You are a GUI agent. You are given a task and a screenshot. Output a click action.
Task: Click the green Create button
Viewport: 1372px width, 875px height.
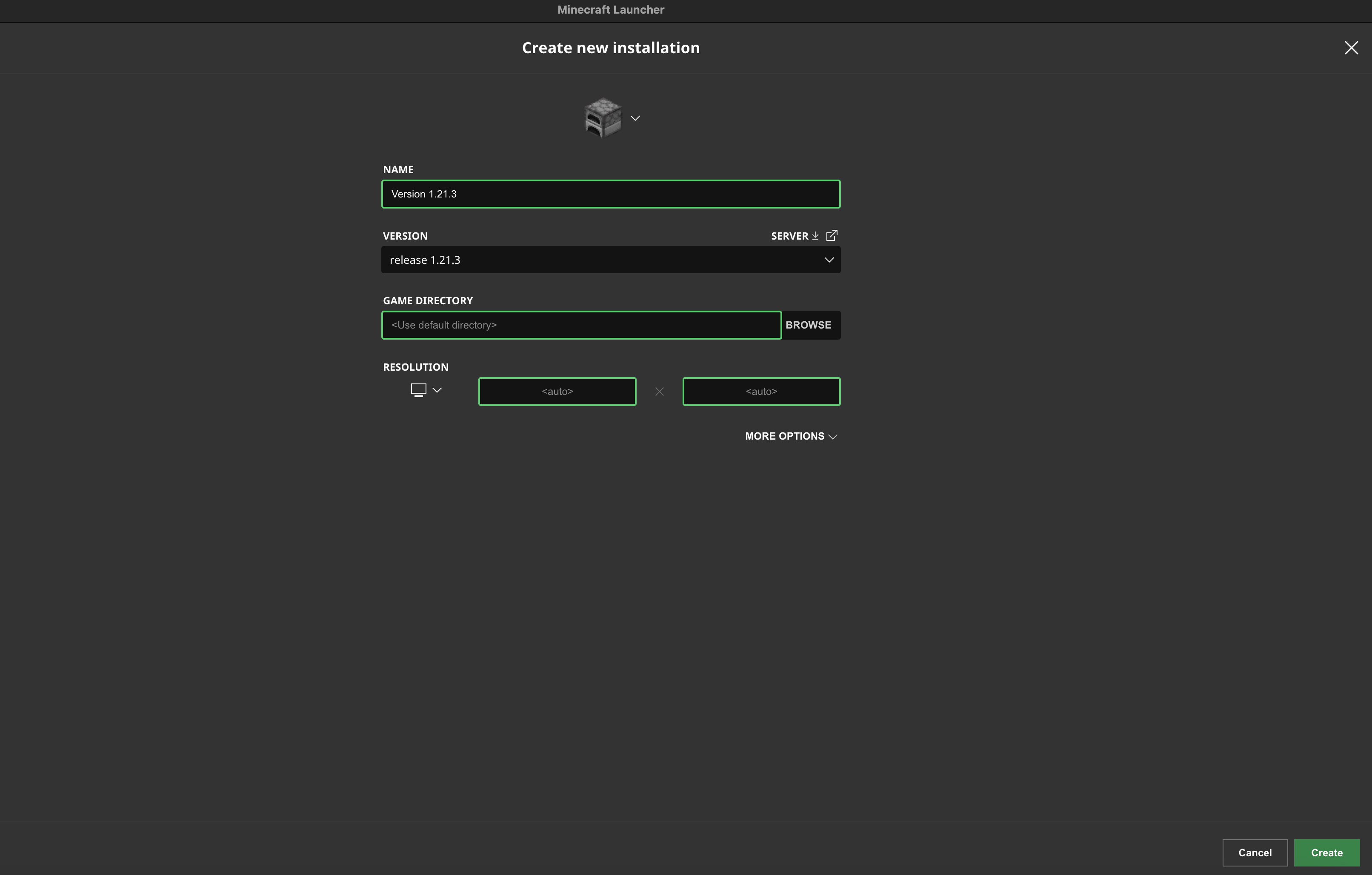tap(1327, 853)
